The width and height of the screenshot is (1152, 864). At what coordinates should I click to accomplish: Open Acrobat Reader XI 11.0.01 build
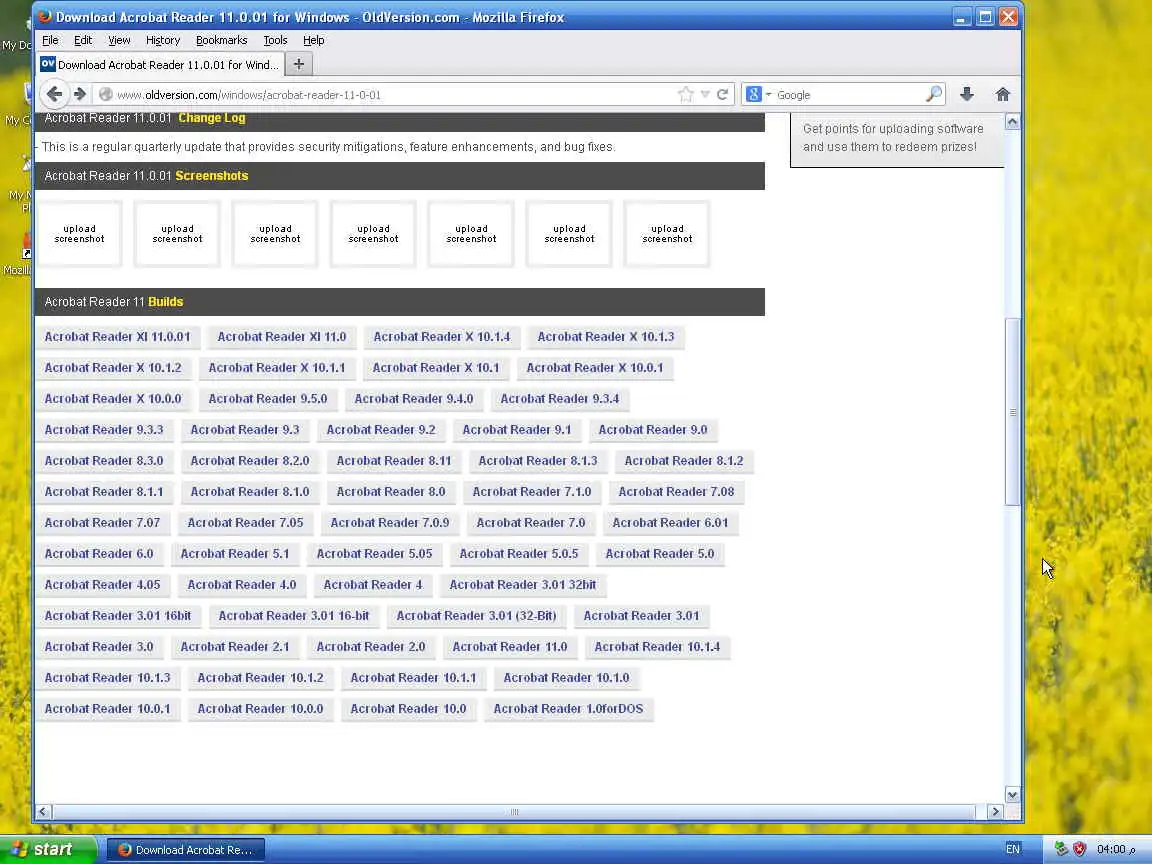[x=118, y=336]
